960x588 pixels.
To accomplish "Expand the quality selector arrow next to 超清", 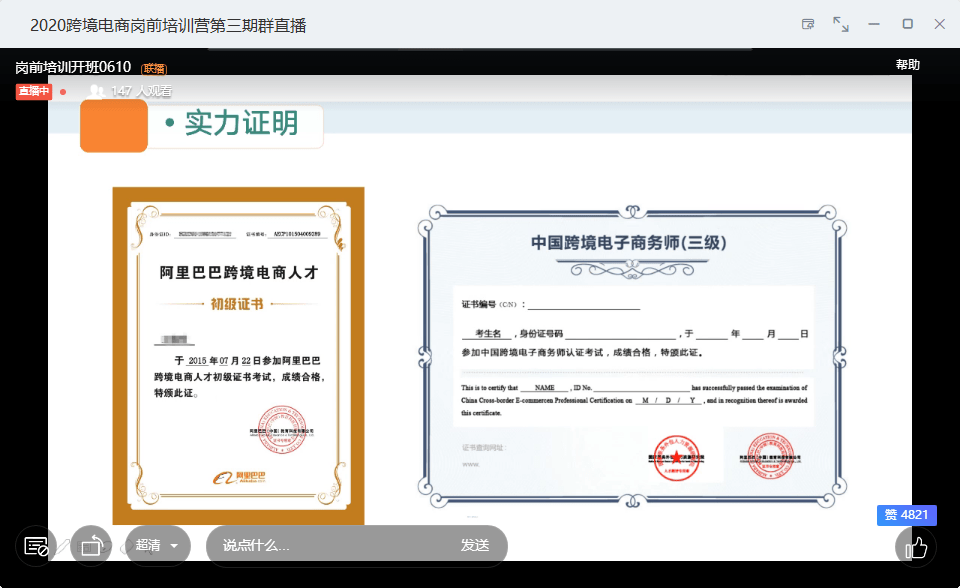I will 175,545.
